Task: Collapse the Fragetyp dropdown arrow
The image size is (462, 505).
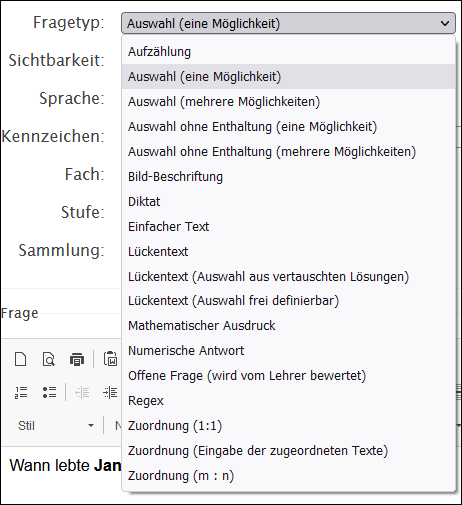Action: click(x=445, y=24)
